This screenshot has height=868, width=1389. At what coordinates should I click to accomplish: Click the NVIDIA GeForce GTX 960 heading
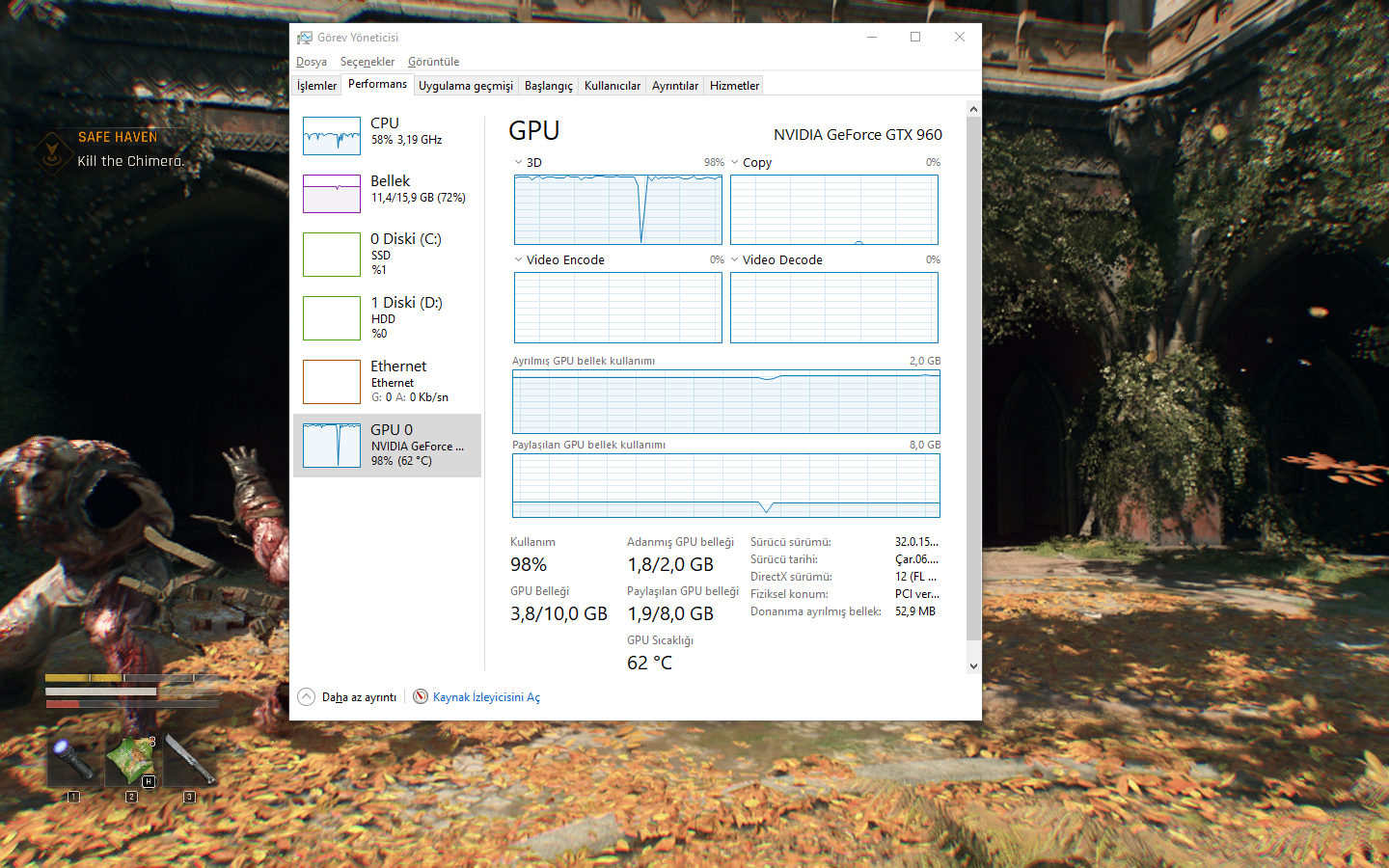[858, 135]
